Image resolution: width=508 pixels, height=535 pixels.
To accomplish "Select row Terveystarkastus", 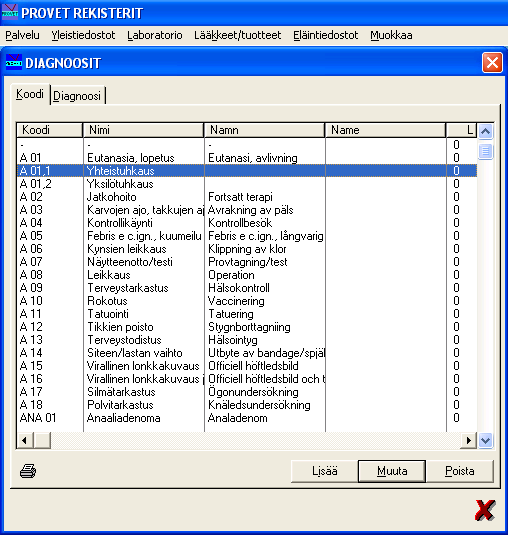I will point(247,288).
